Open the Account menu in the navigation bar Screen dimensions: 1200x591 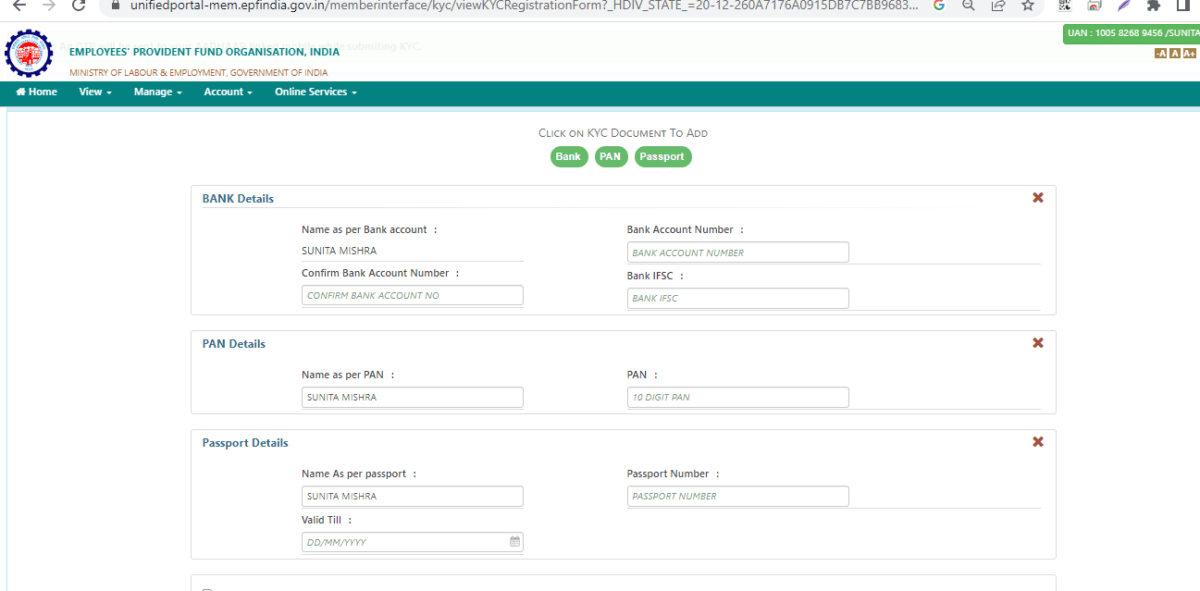pos(226,91)
